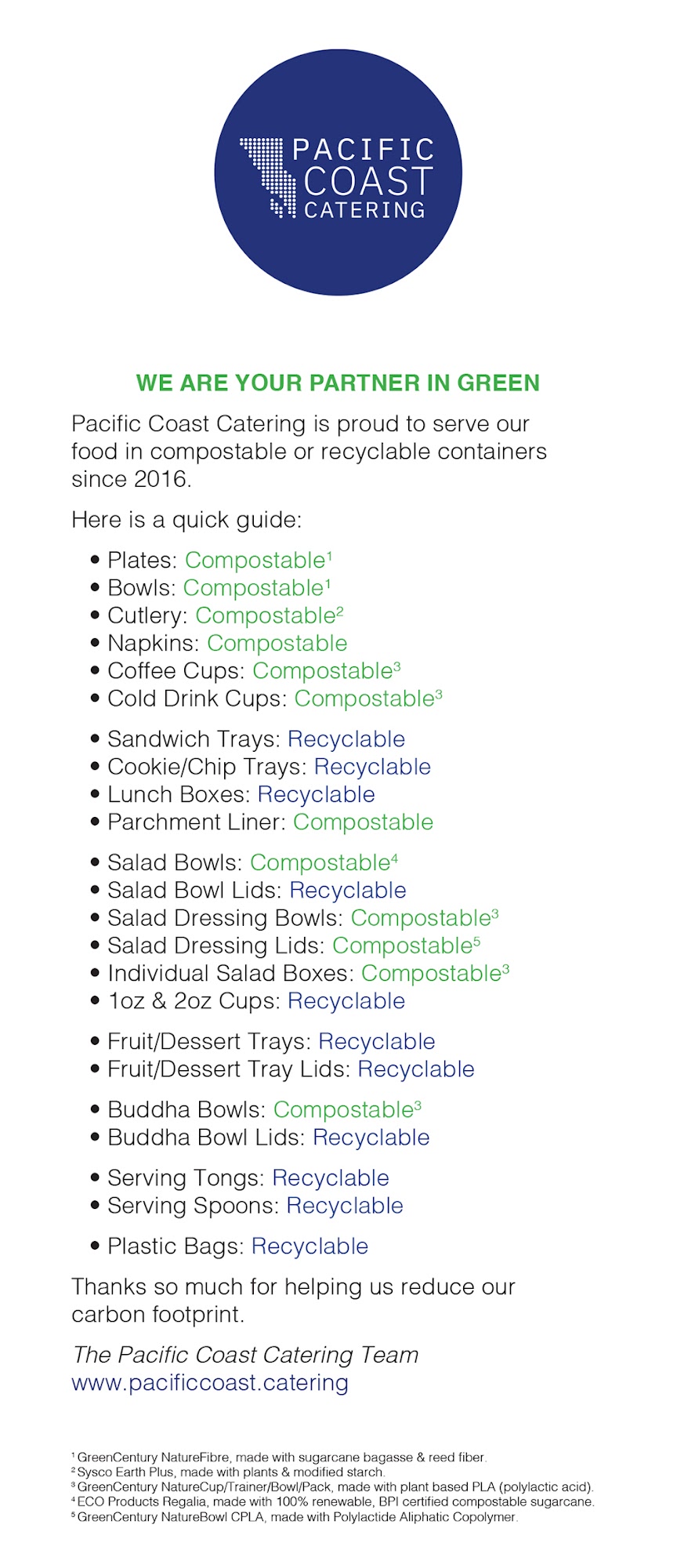Click the "Coffee Cups: Compostable" entry
This screenshot has height=1568, width=677.
coord(254,672)
